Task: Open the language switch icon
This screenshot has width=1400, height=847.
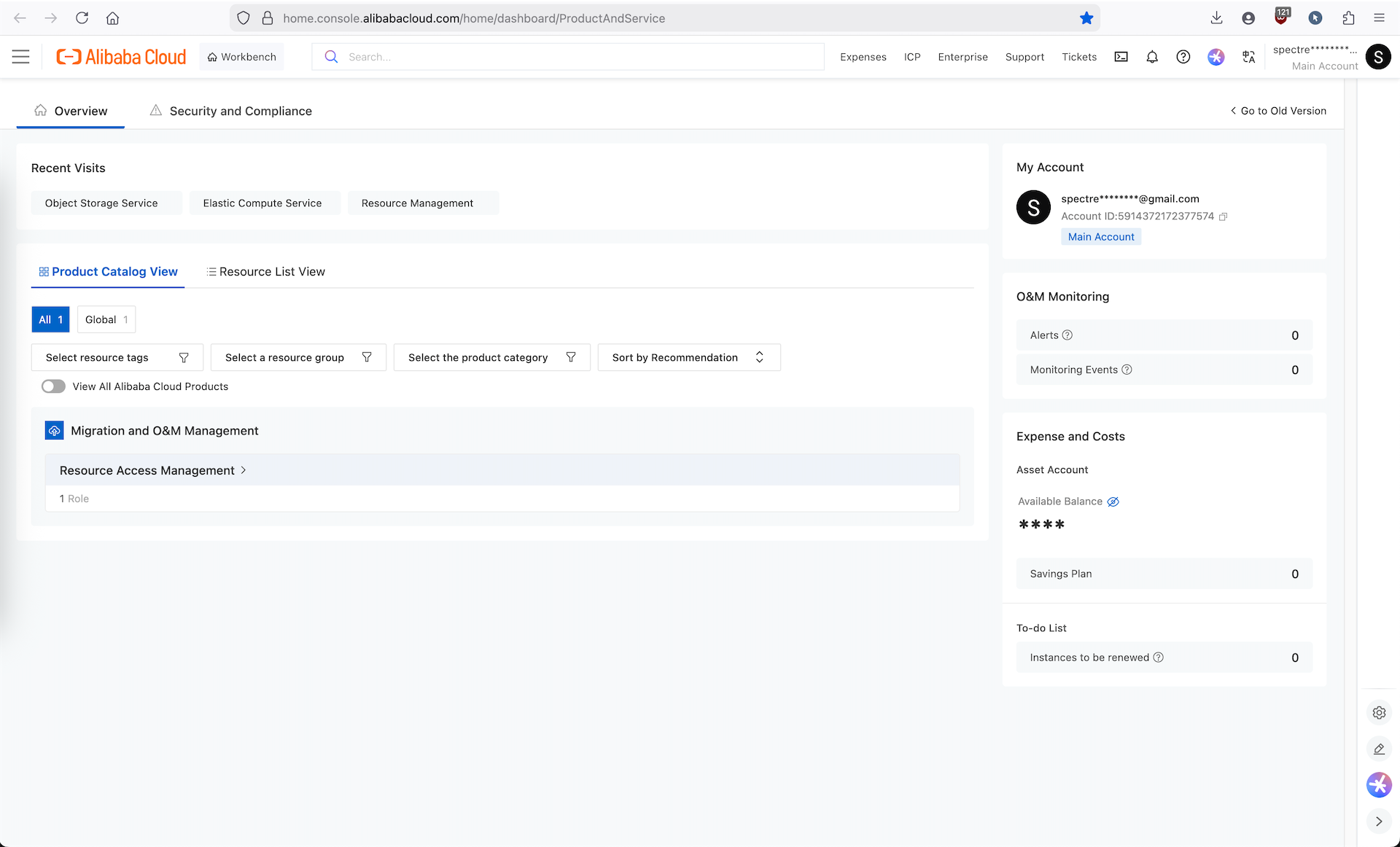Action: [x=1248, y=57]
